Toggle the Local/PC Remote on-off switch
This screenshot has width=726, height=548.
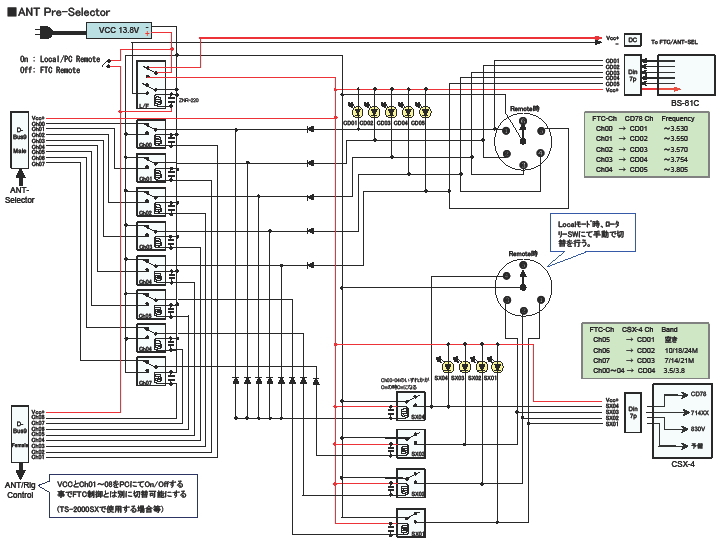(107, 63)
